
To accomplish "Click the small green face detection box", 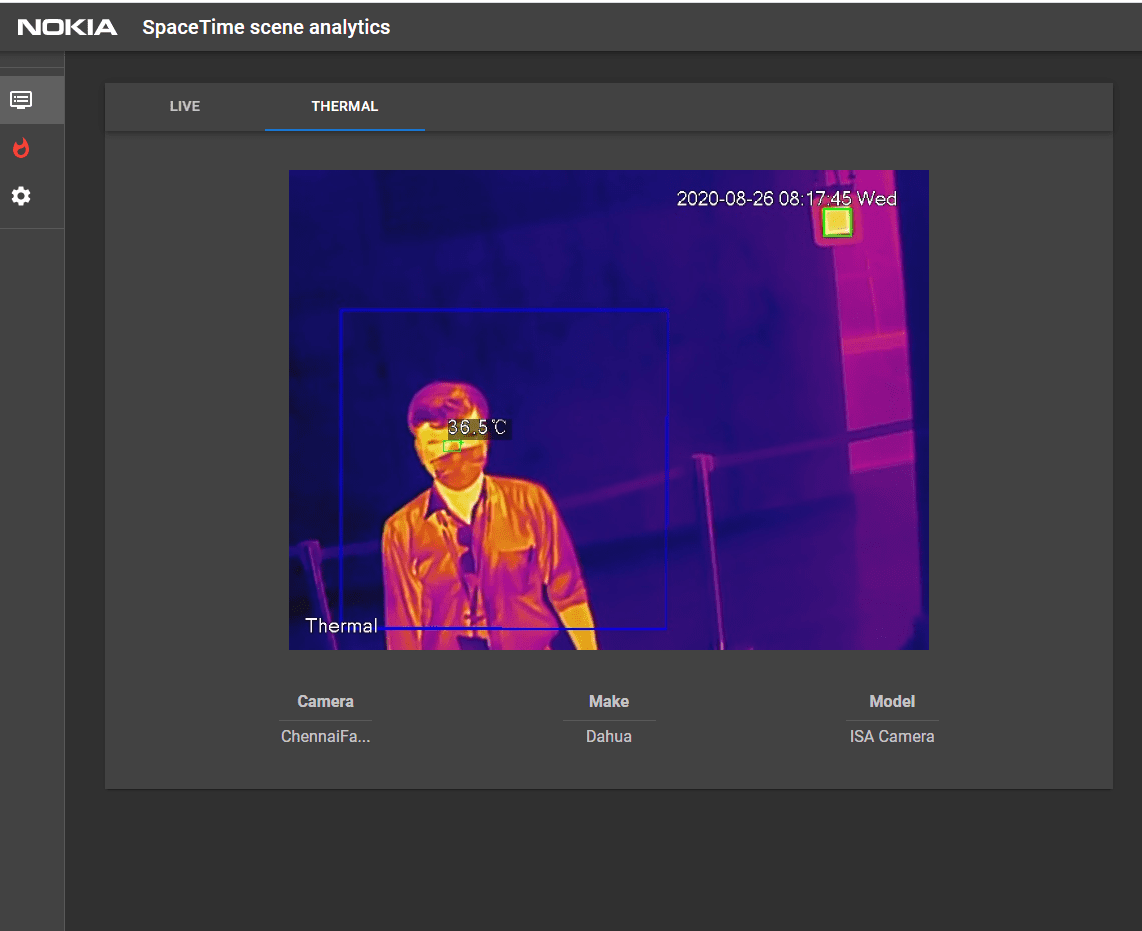I will [452, 446].
